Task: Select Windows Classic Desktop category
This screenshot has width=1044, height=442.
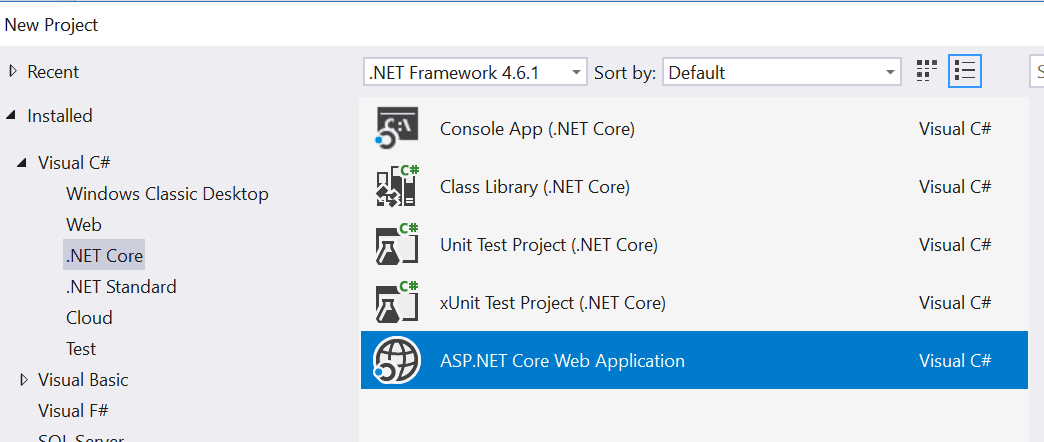Action: pos(167,194)
